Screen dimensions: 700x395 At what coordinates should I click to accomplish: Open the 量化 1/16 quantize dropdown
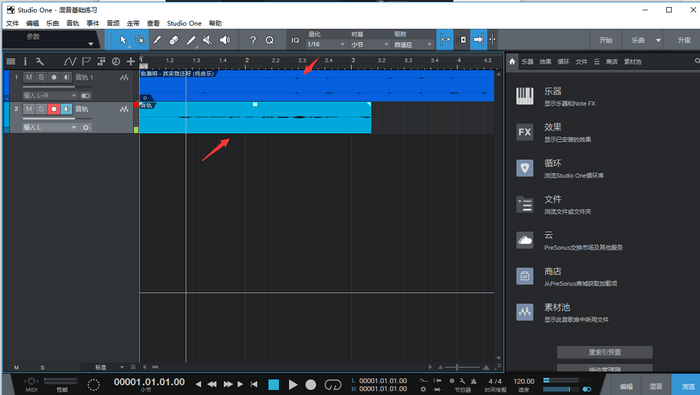tap(326, 45)
